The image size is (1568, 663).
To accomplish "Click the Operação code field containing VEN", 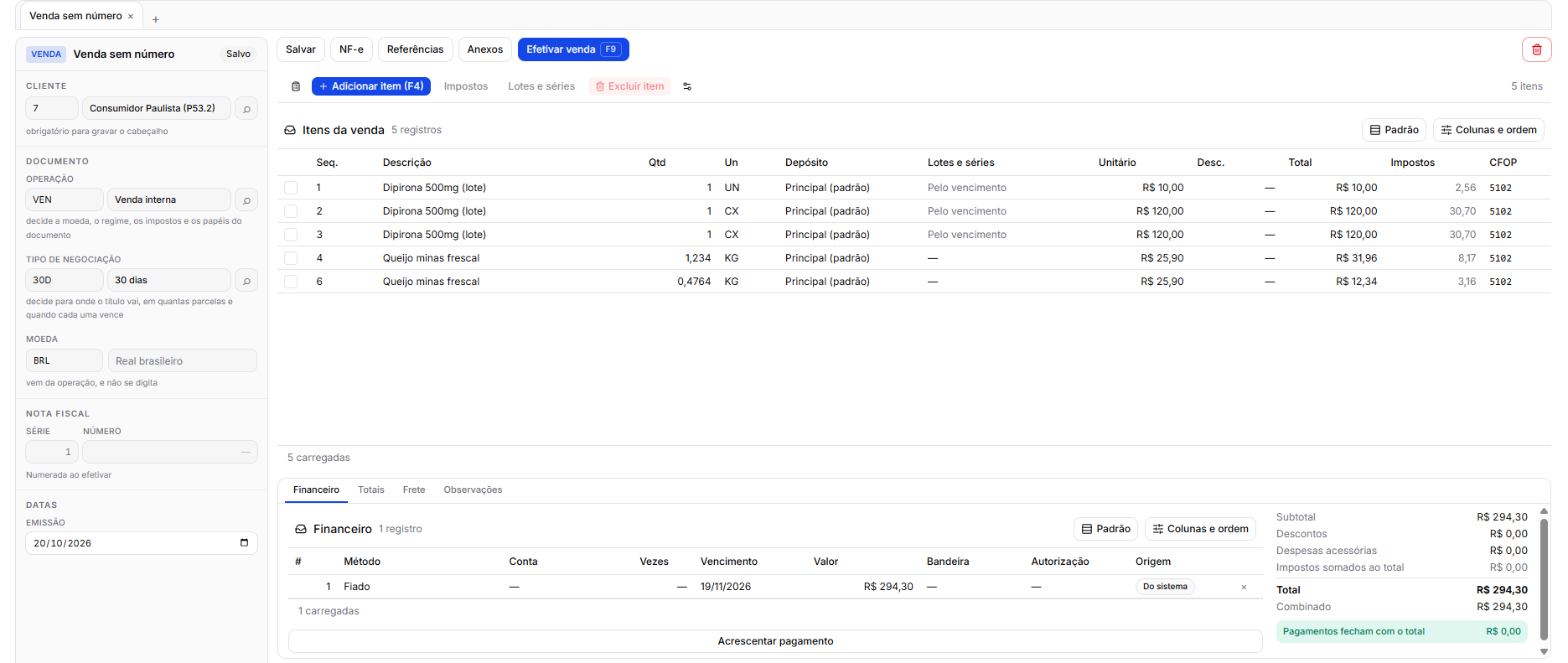I will pos(64,200).
